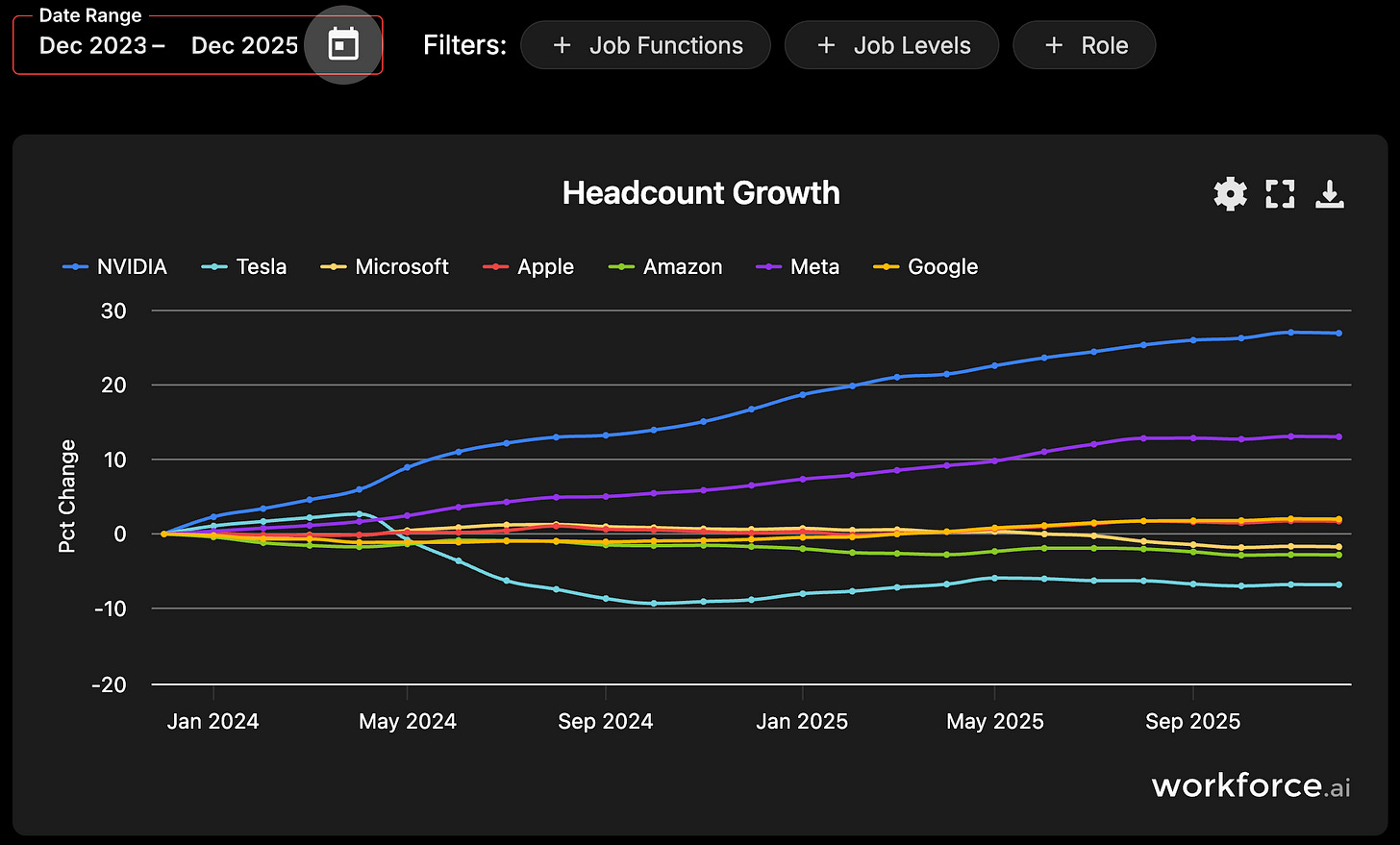1400x845 pixels.
Task: Click the May 2025 axis label
Action: [995, 722]
